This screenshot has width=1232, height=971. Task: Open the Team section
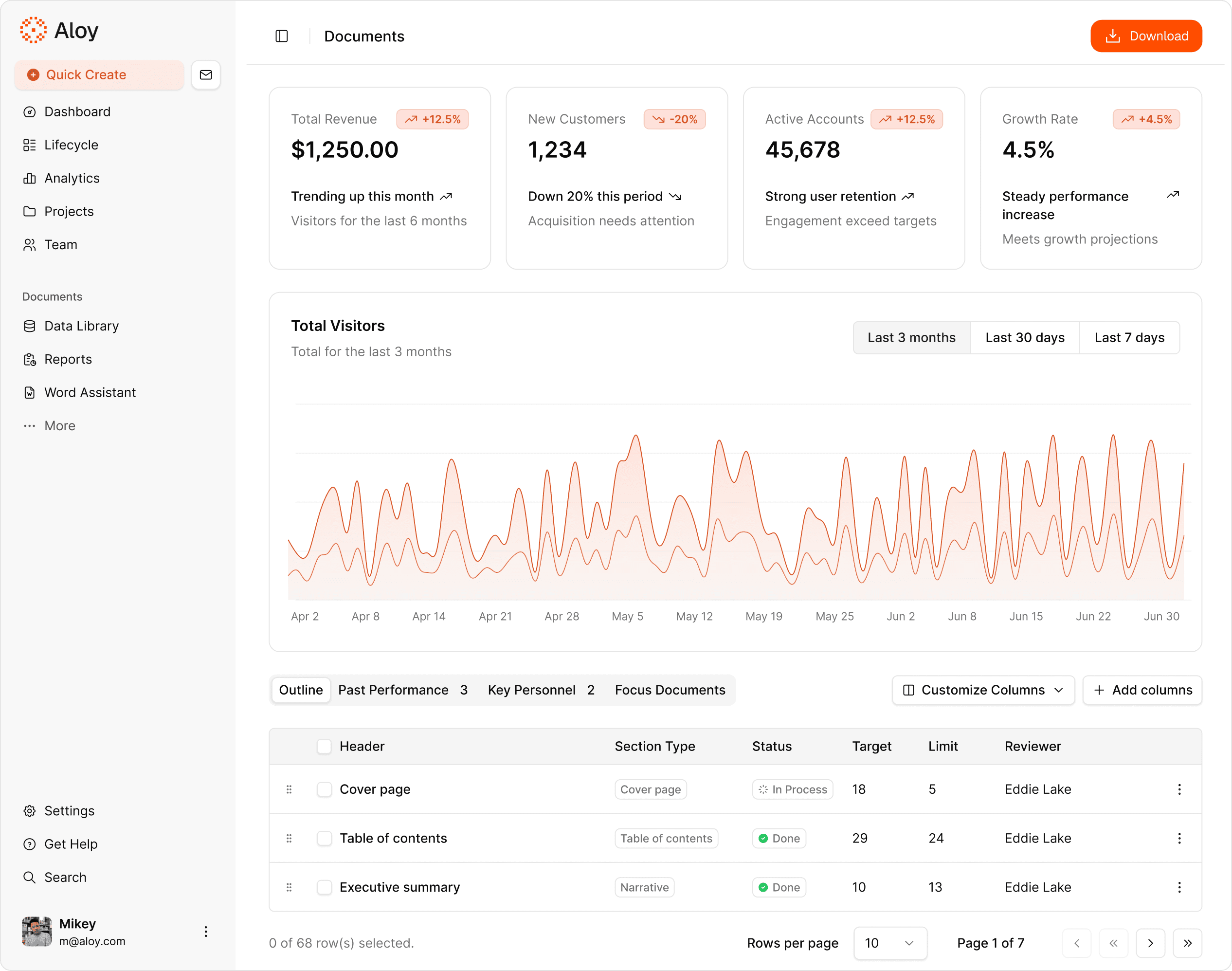point(61,244)
